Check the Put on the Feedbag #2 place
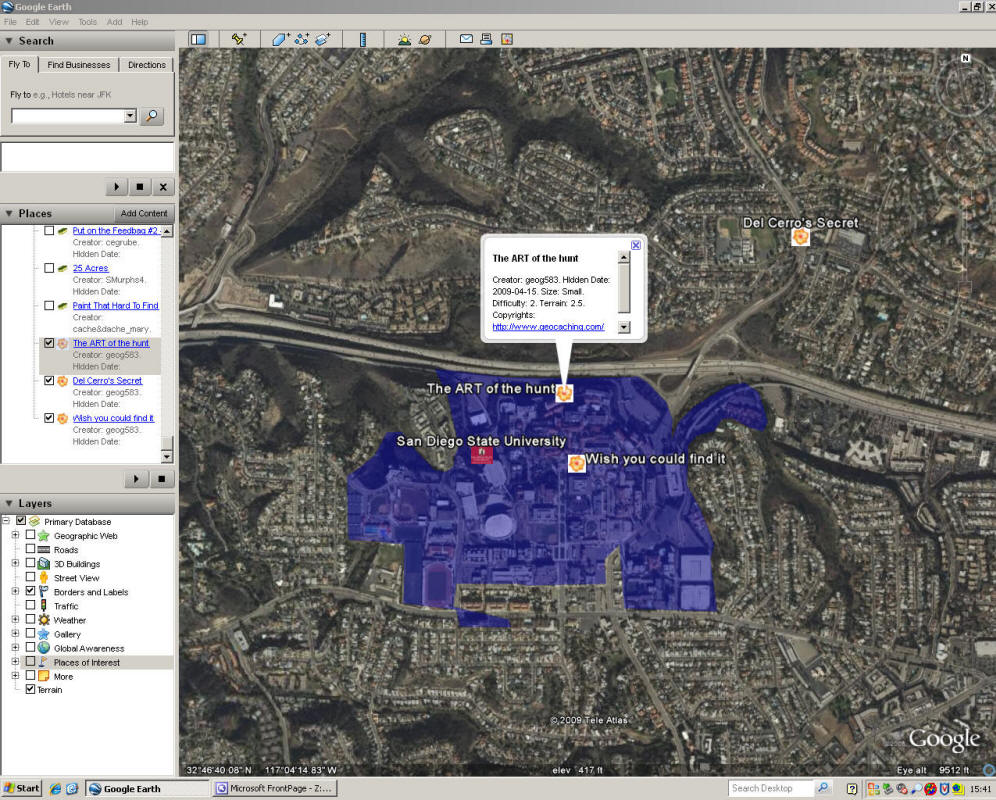Image resolution: width=996 pixels, height=800 pixels. pyautogui.click(x=49, y=231)
